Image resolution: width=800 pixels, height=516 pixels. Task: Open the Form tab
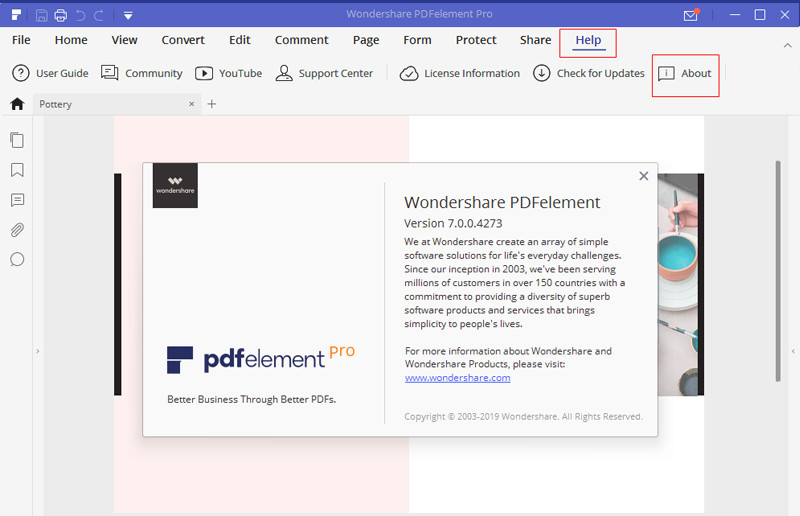point(417,40)
